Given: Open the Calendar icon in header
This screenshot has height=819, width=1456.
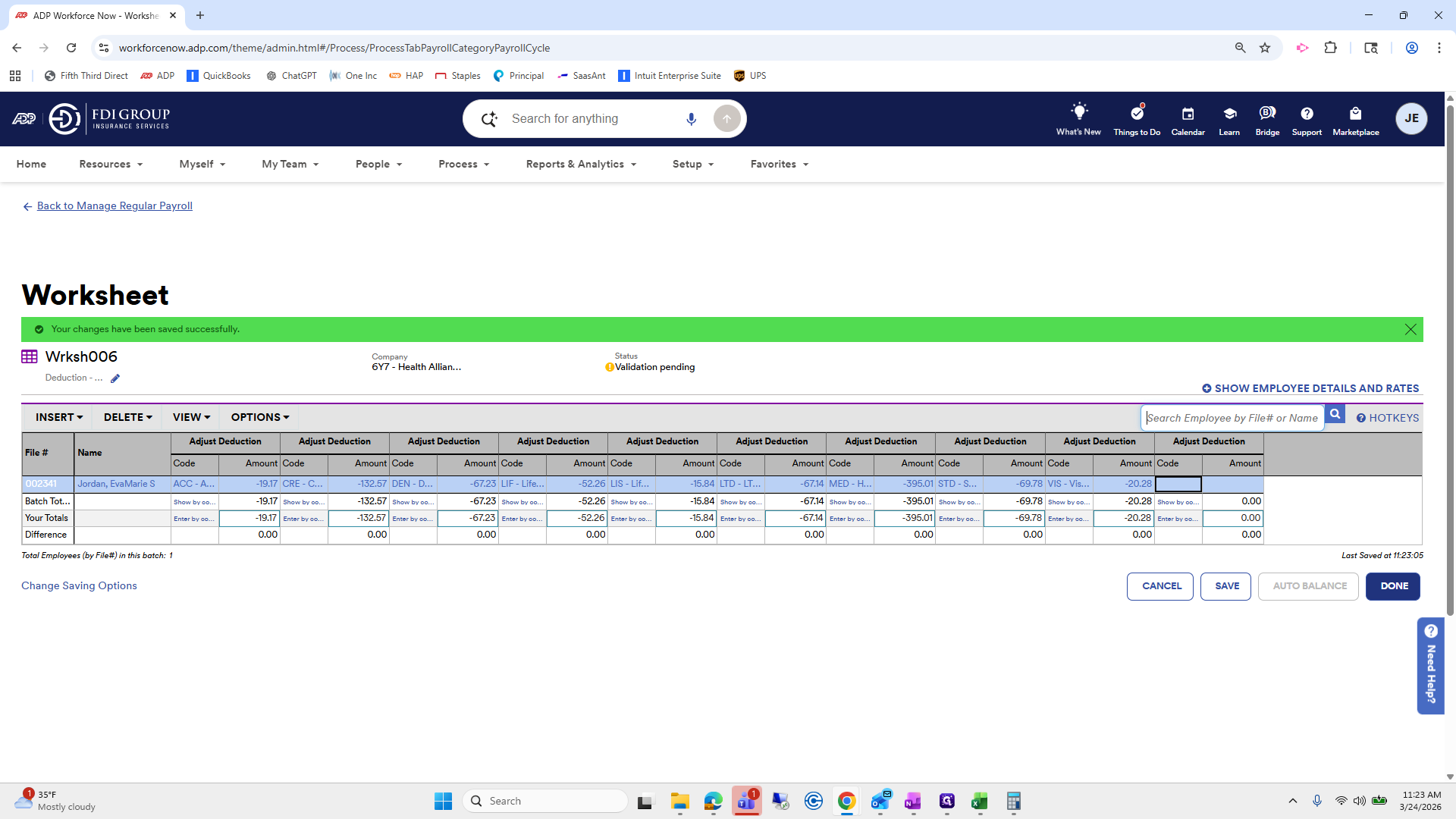Looking at the screenshot, I should tap(1188, 114).
